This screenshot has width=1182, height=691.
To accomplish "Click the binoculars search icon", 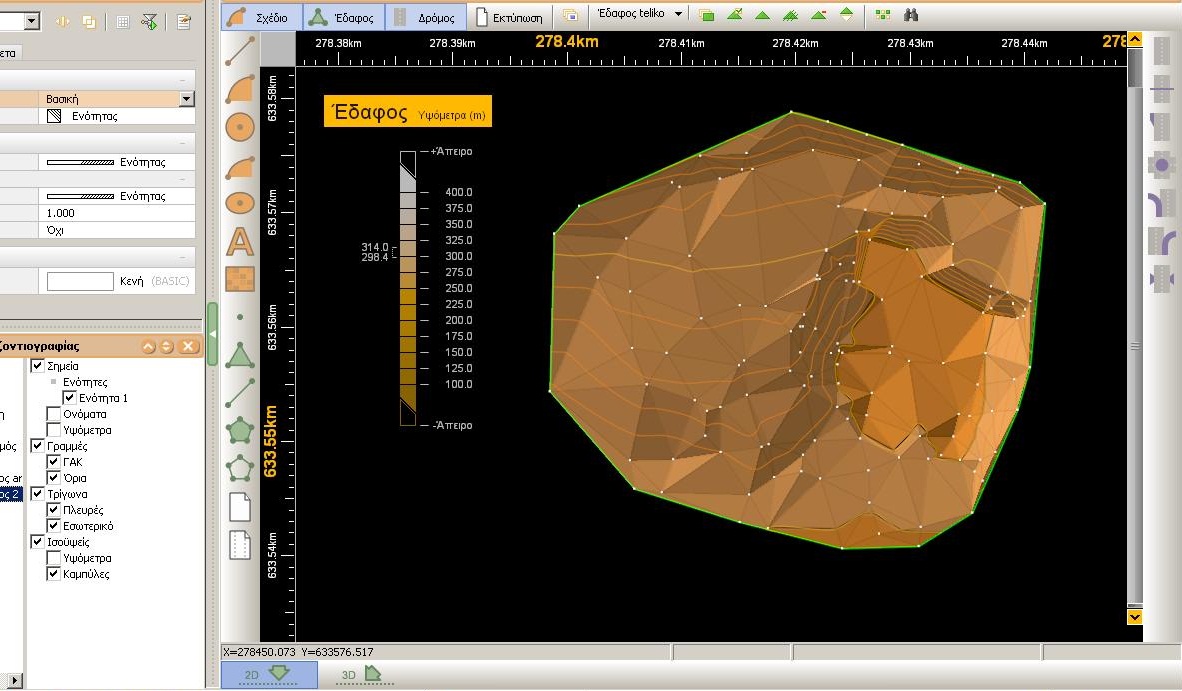I will [911, 15].
